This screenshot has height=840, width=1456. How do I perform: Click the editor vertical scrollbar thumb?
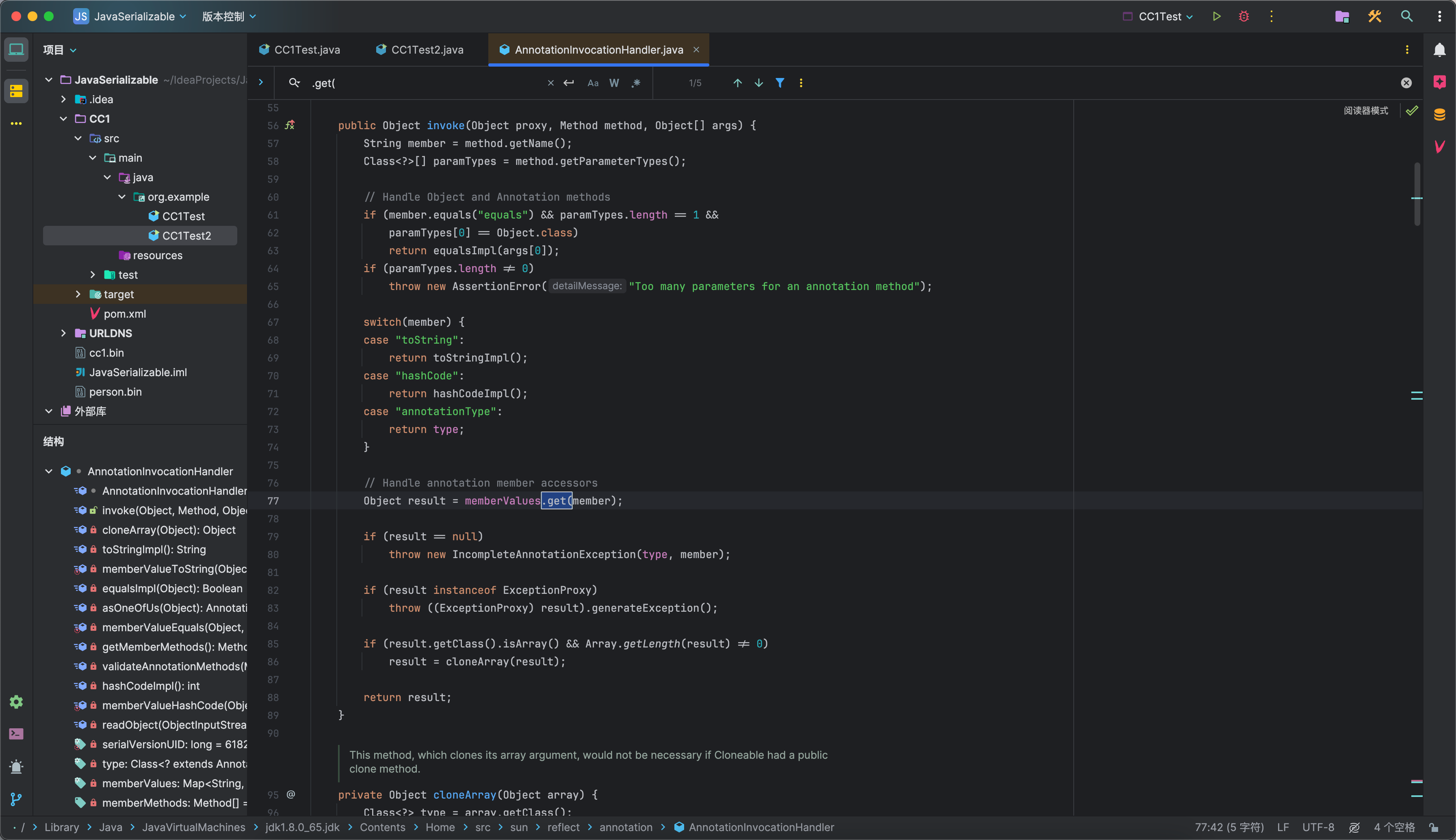[1417, 195]
